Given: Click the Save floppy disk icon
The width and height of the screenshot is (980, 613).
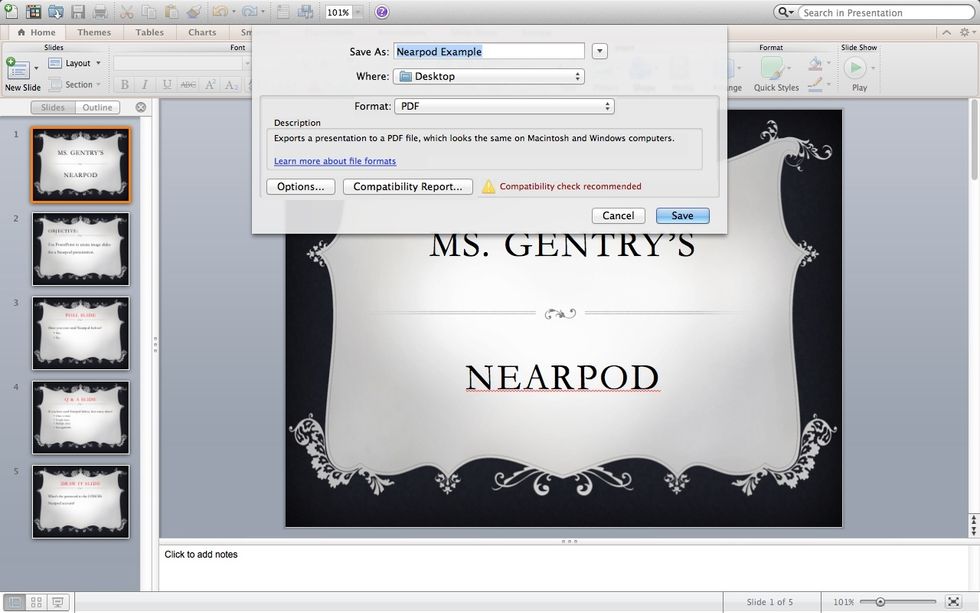Looking at the screenshot, I should (78, 11).
